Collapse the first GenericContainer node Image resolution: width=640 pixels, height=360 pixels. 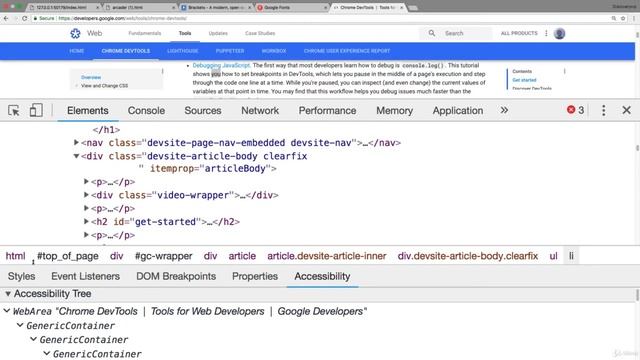point(20,325)
